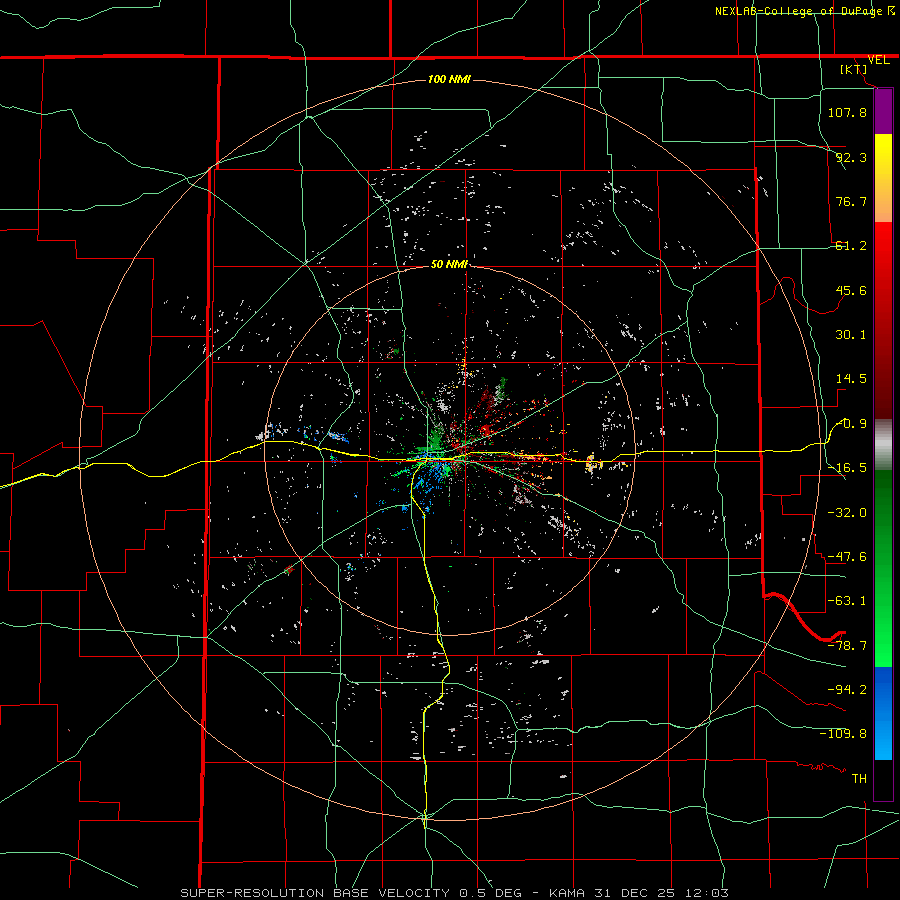
Task: Select the -0.9 velocity scale value
Action: tap(851, 424)
